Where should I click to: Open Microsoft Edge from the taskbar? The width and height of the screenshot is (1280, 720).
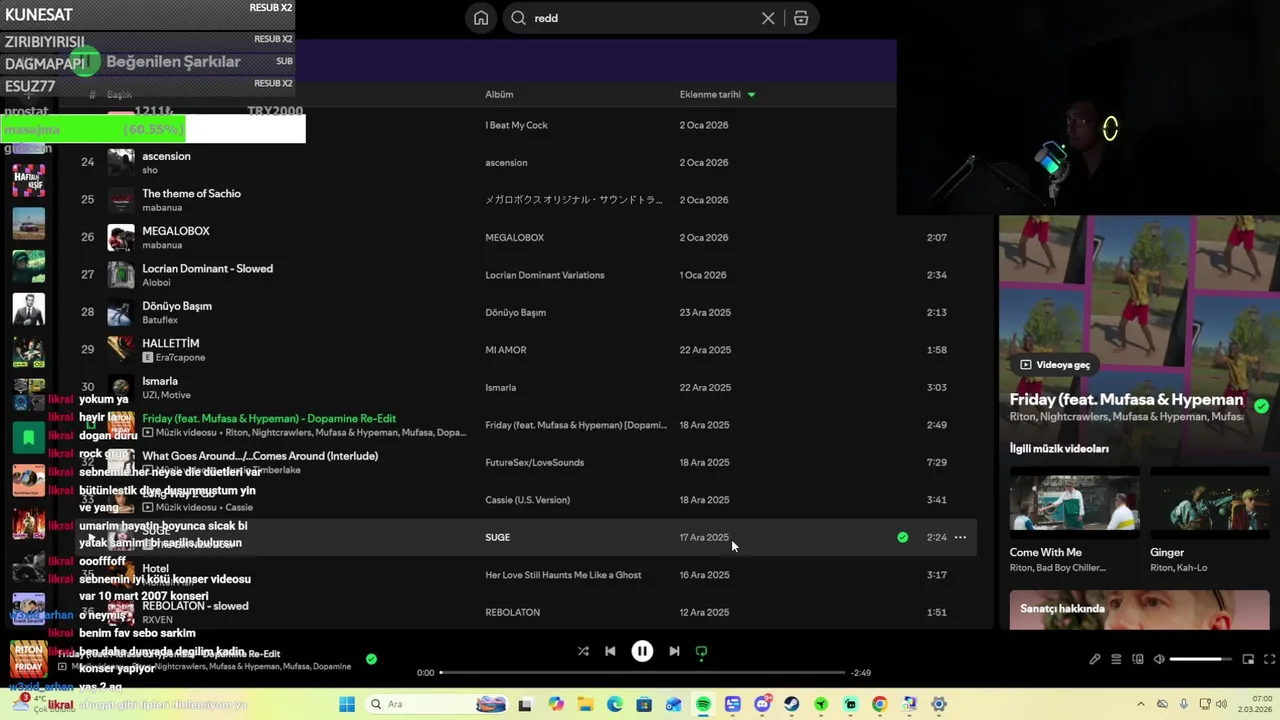[615, 704]
